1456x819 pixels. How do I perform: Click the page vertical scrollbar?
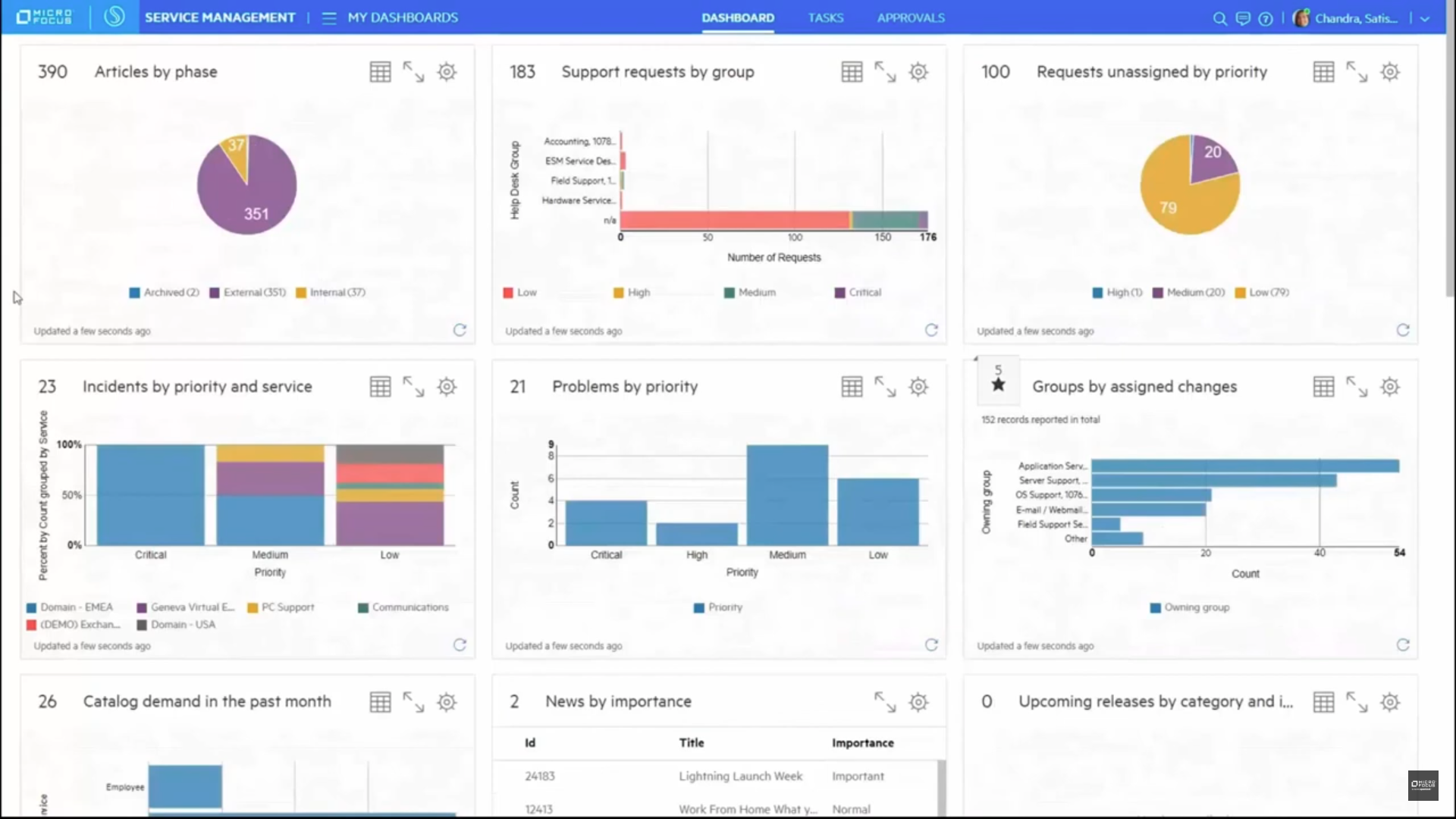click(x=1449, y=167)
